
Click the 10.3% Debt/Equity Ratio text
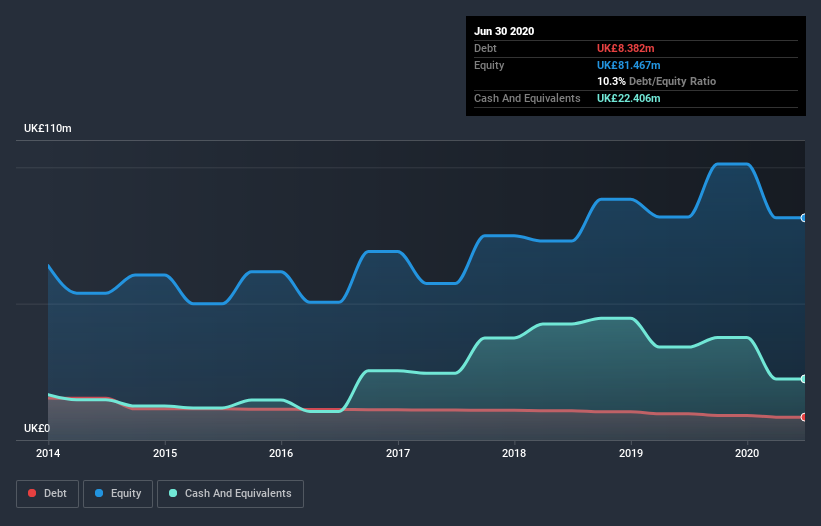click(657, 81)
